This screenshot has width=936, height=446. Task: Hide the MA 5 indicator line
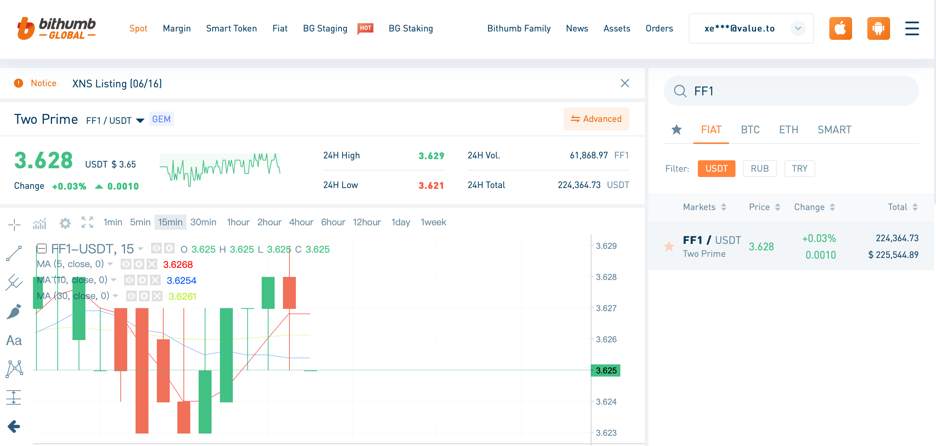[126, 264]
